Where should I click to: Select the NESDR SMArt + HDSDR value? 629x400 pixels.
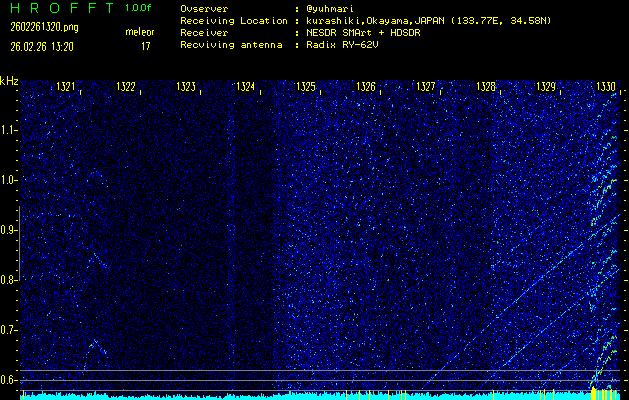tap(363, 33)
